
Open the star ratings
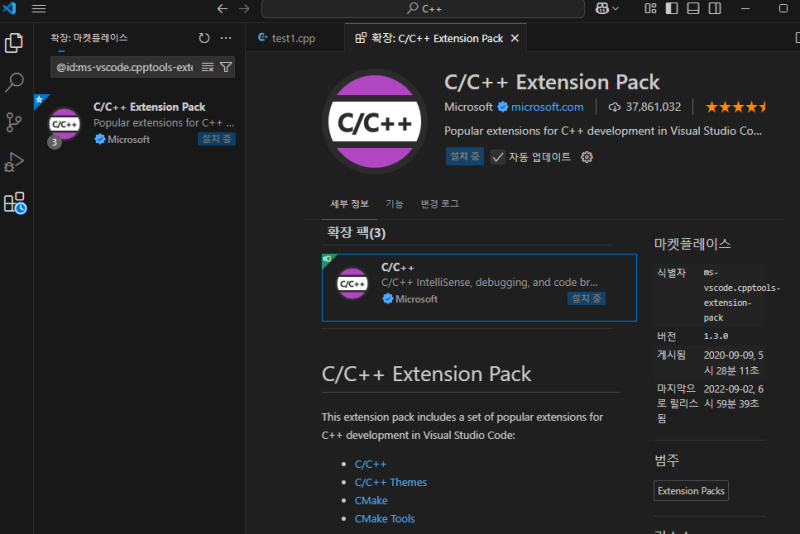735,107
